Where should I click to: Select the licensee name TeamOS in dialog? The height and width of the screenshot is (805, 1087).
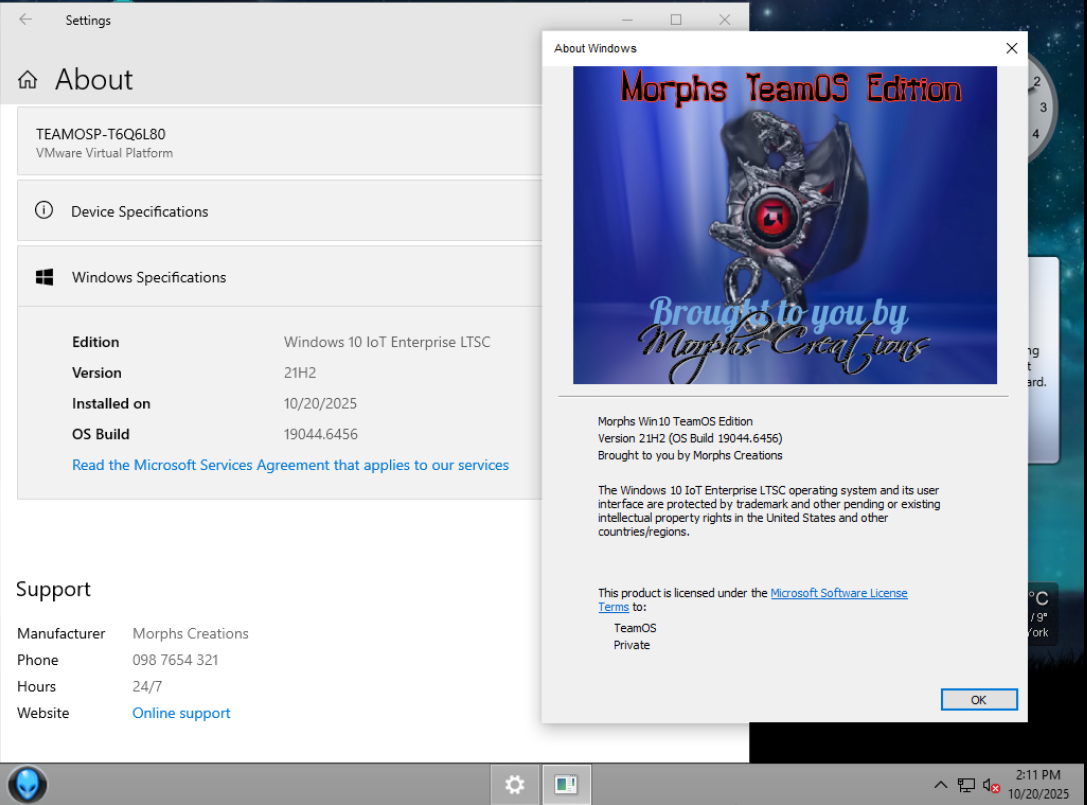[x=635, y=628]
